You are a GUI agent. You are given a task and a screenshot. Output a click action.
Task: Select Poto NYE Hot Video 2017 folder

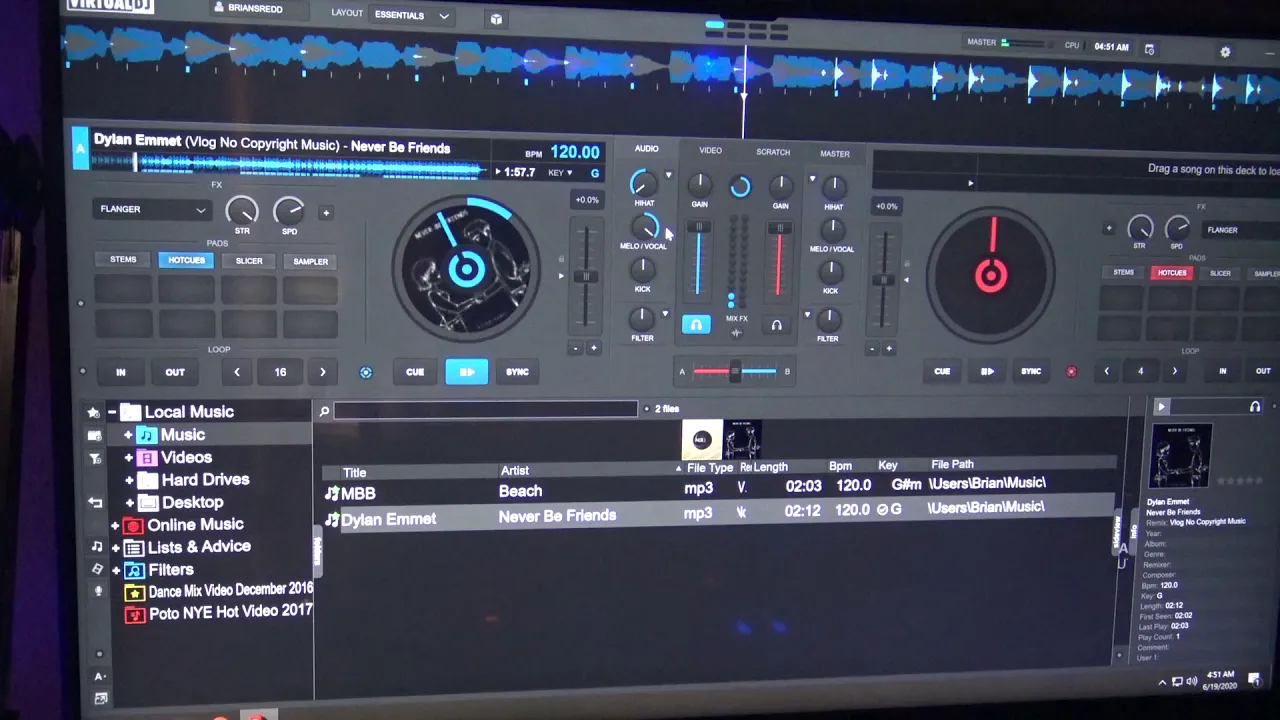pos(231,613)
